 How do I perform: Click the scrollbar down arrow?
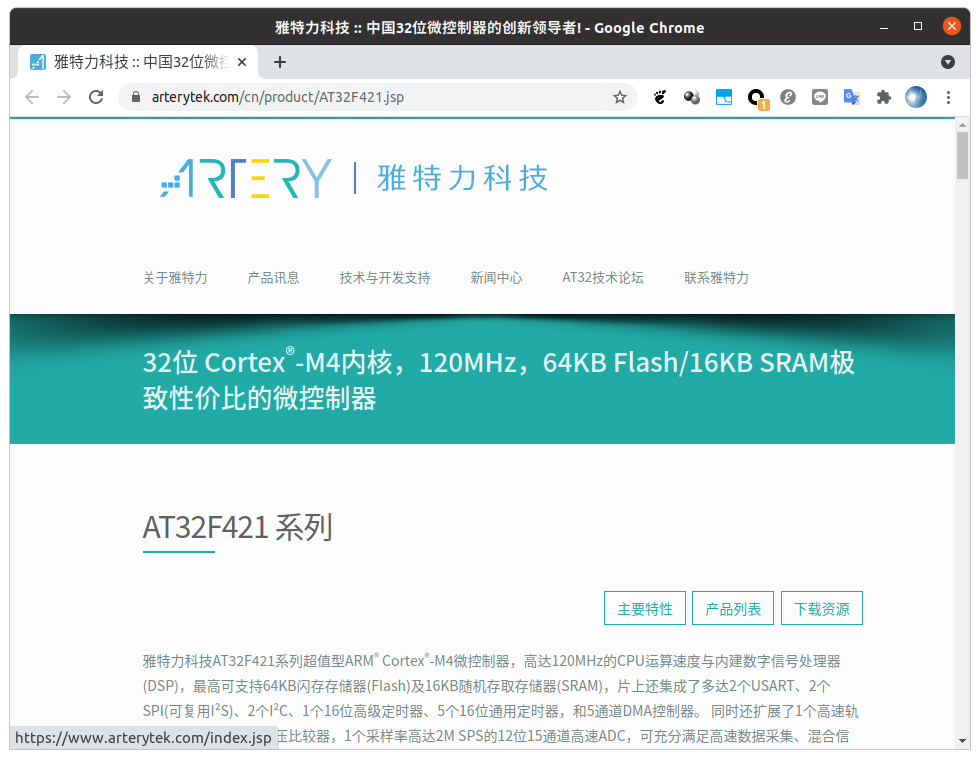[x=962, y=741]
